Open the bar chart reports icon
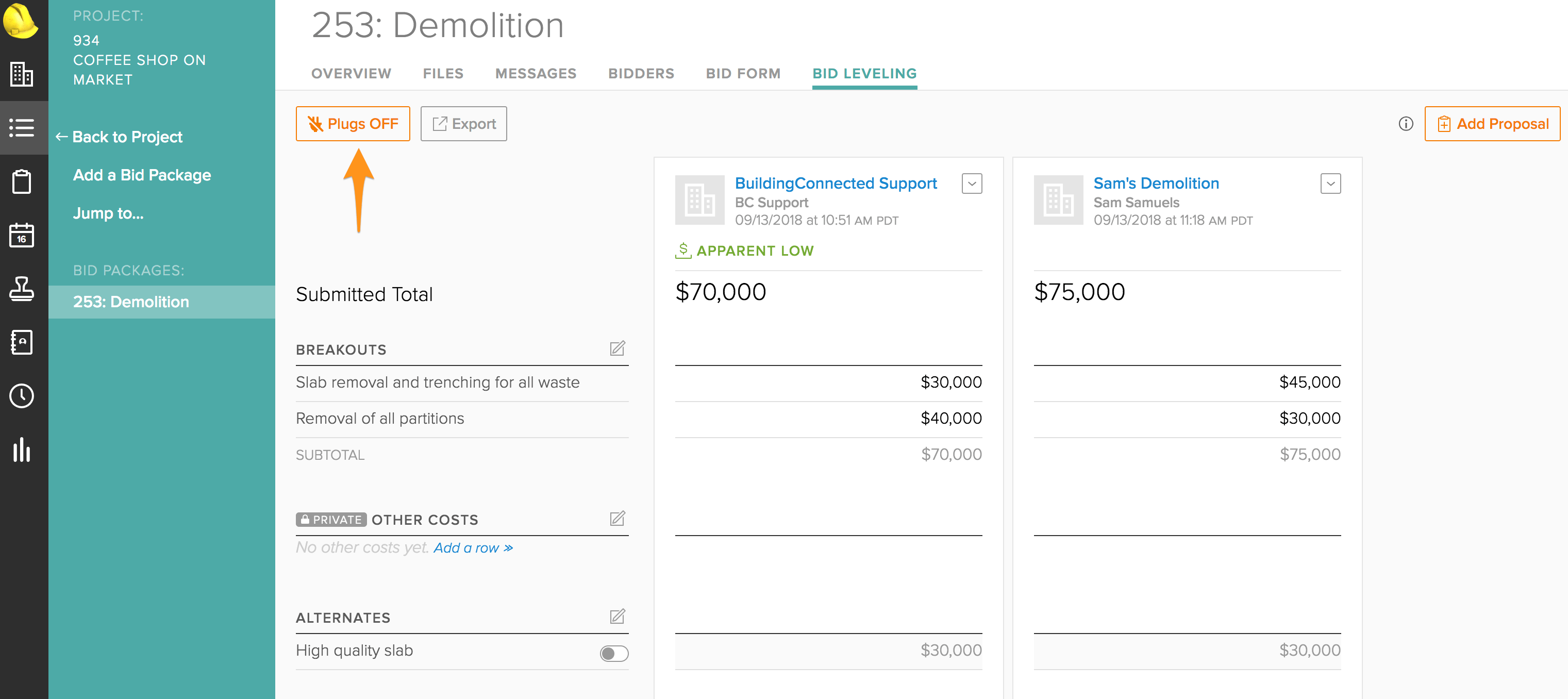 tap(22, 450)
